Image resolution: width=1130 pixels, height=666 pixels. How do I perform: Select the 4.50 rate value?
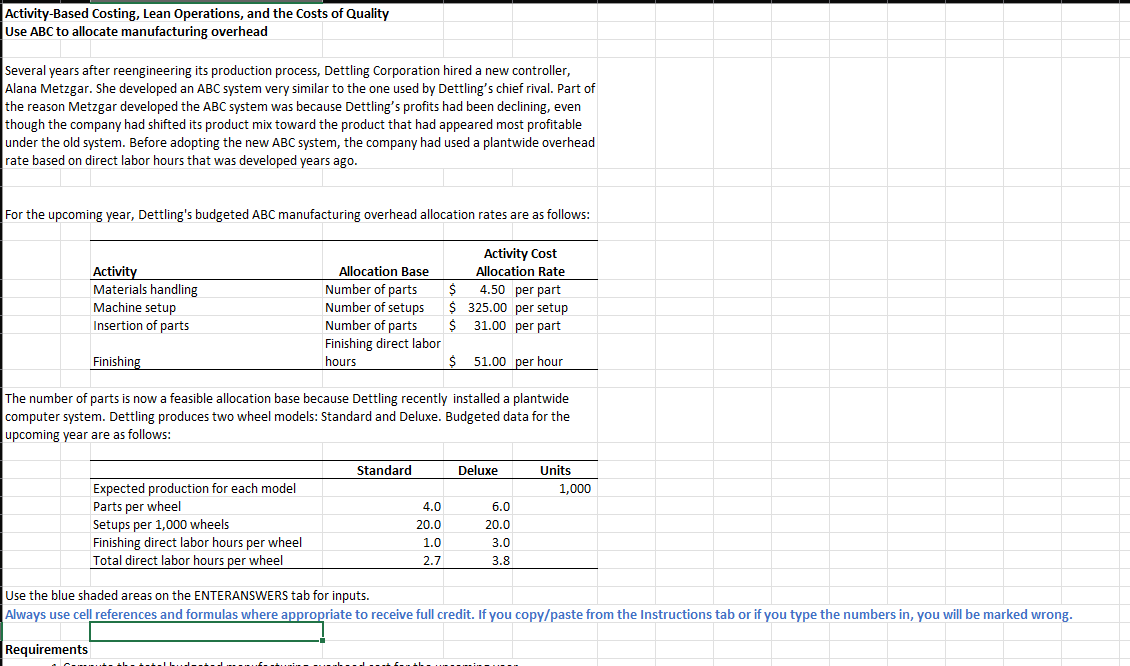[x=492, y=290]
